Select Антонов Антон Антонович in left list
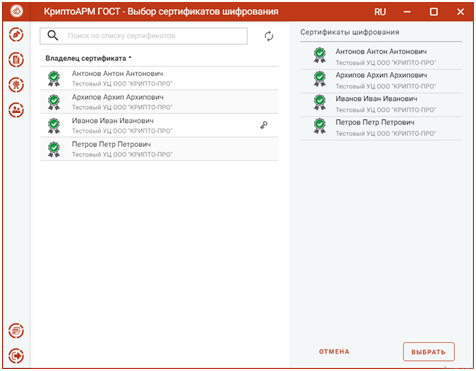This screenshot has height=371, width=476. pos(159,78)
